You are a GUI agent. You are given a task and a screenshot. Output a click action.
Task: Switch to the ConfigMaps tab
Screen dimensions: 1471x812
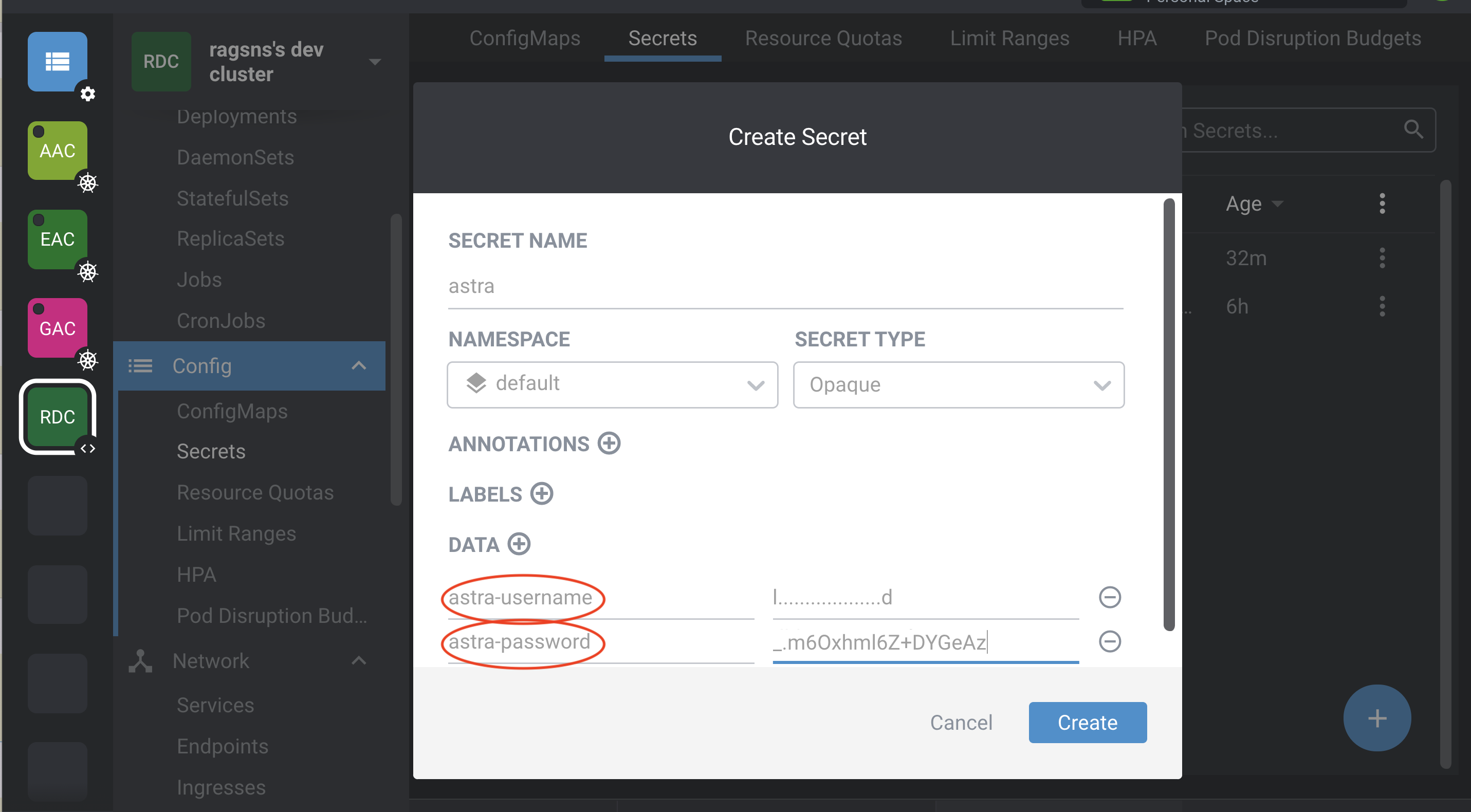tap(524, 38)
